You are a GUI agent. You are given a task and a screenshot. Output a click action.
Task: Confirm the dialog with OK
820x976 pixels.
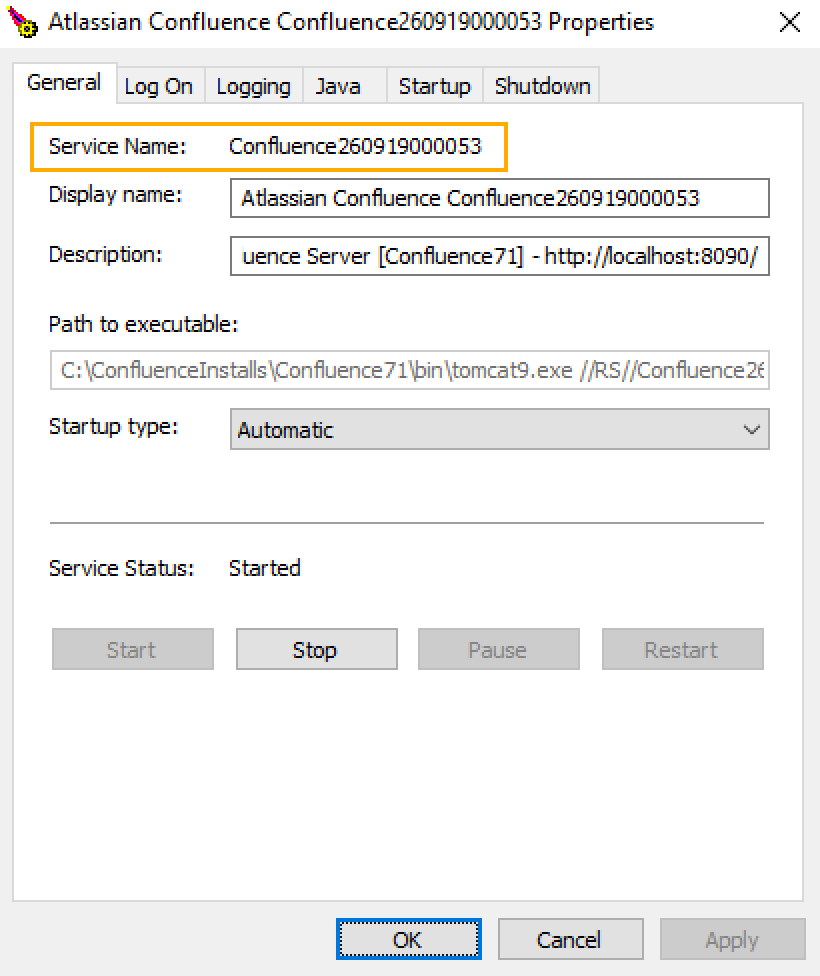point(408,940)
